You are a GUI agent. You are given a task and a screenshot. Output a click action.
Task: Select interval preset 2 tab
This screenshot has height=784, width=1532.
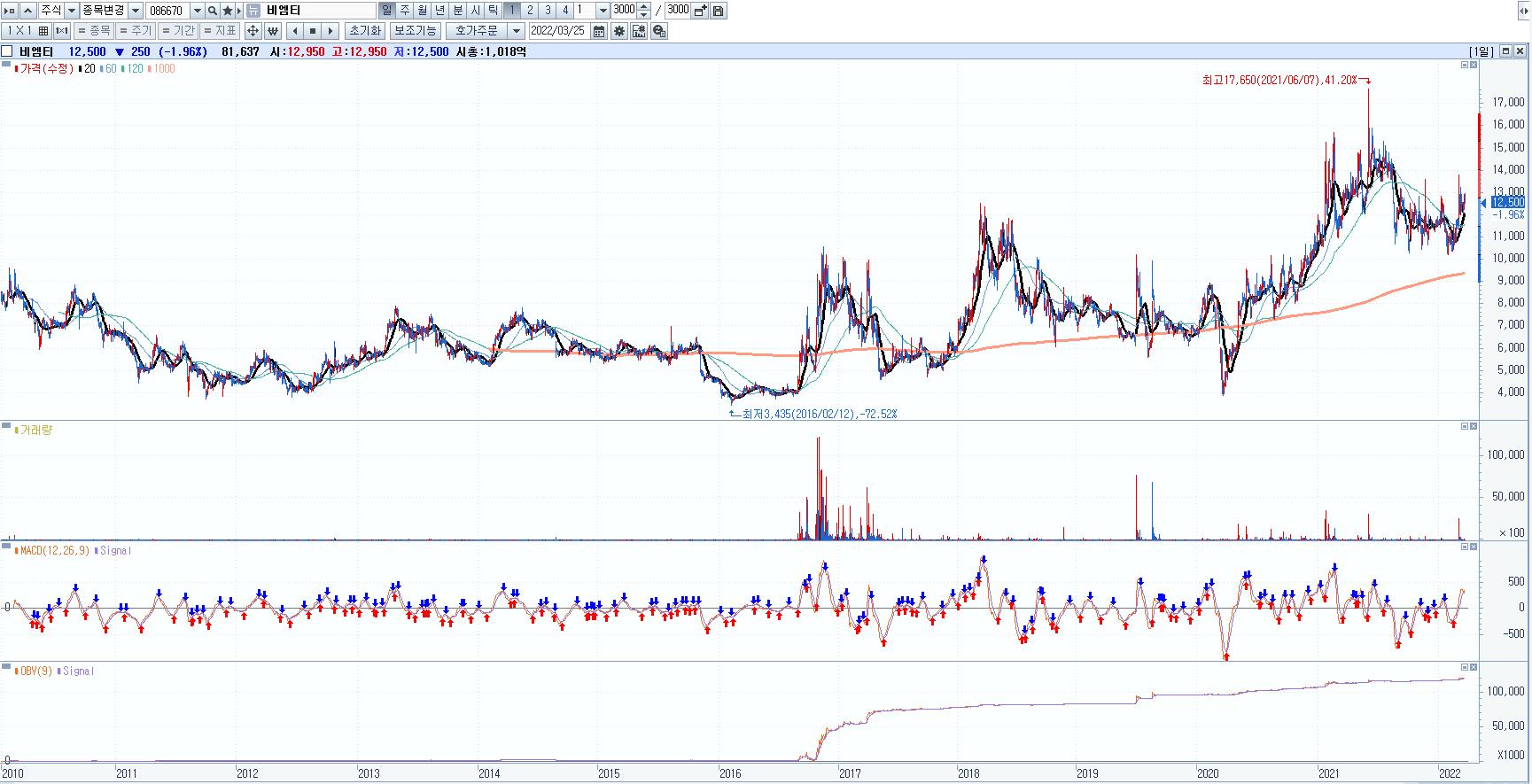[530, 11]
